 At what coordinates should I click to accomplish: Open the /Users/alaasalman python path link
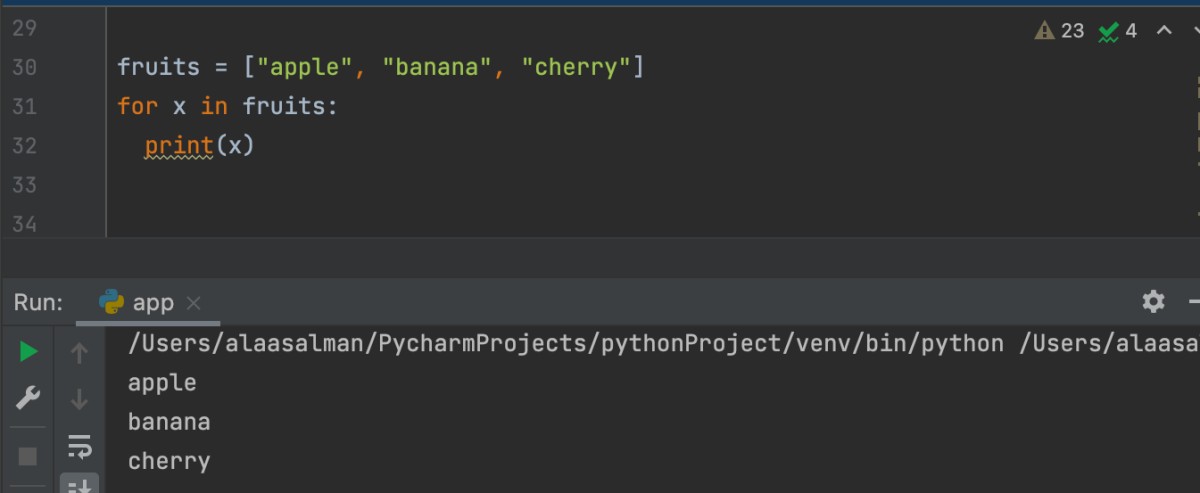coord(566,343)
